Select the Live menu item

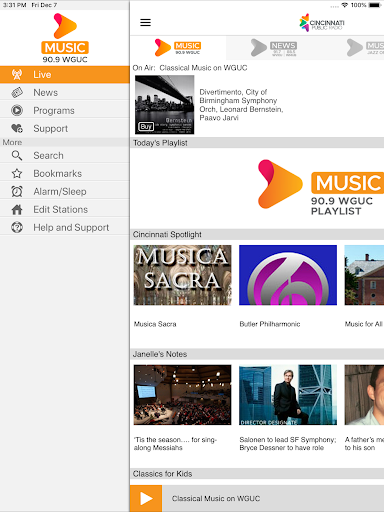click(65, 74)
